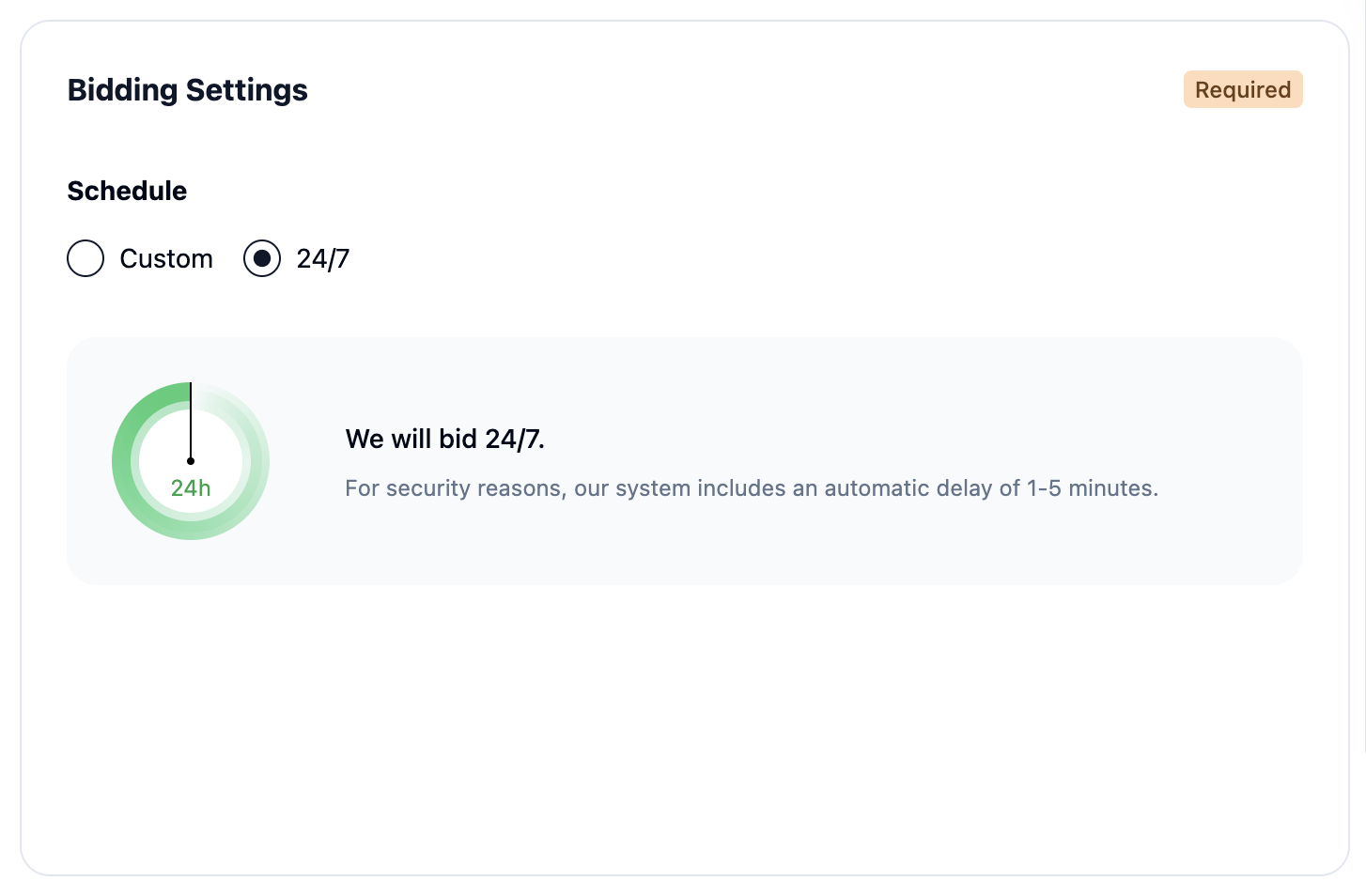Click the Schedule section label
This screenshot has height=896, width=1366.
pos(127,191)
